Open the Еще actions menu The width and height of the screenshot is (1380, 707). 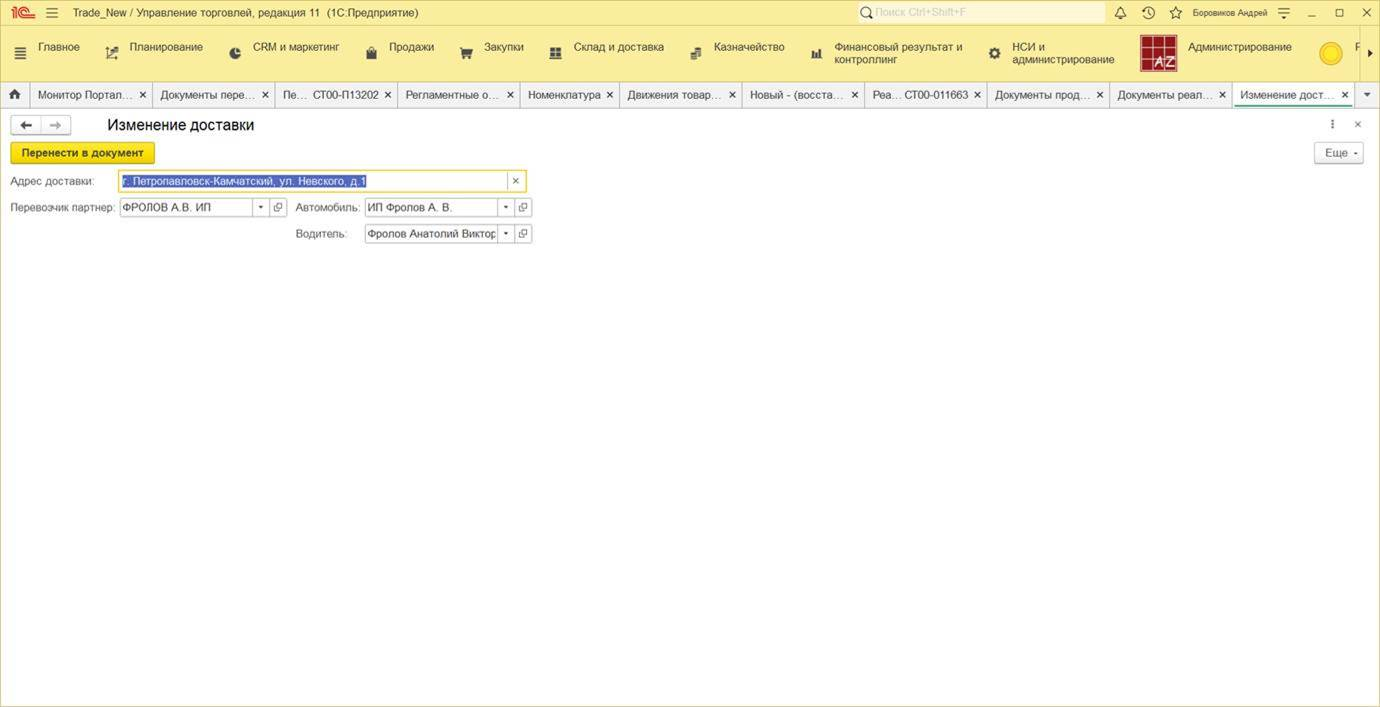coord(1338,153)
